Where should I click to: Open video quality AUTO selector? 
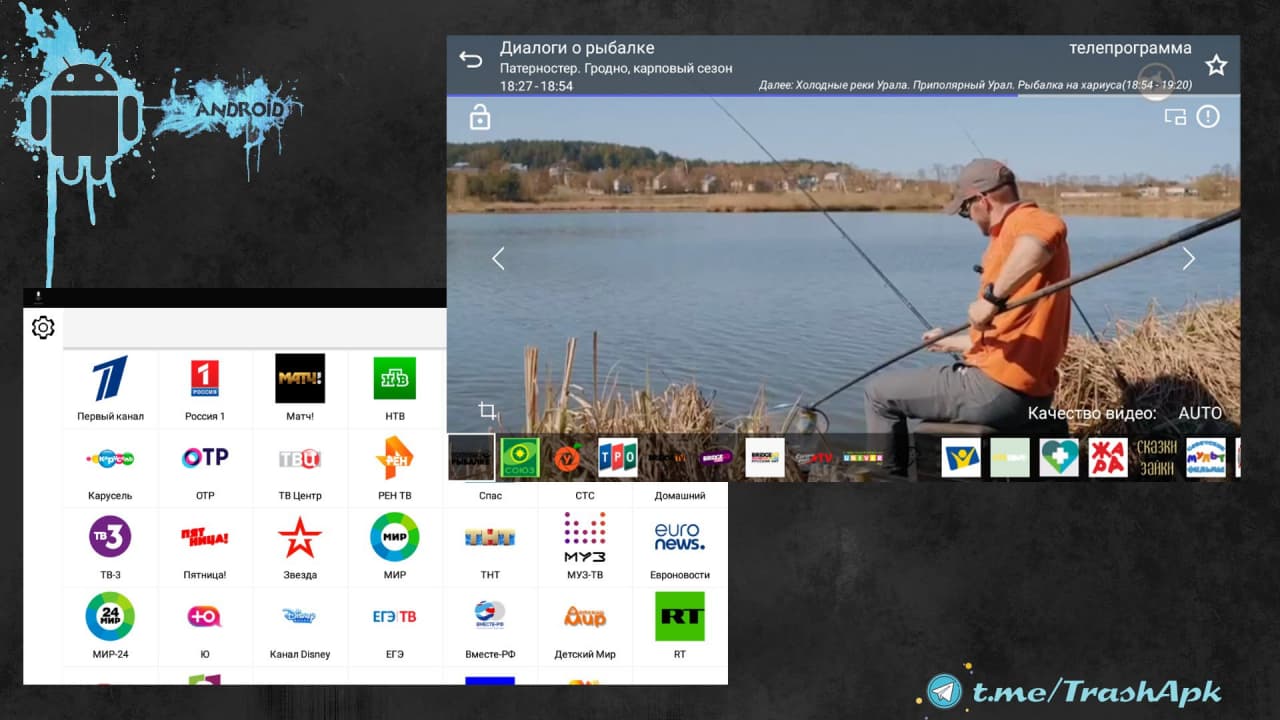[x=1200, y=413]
